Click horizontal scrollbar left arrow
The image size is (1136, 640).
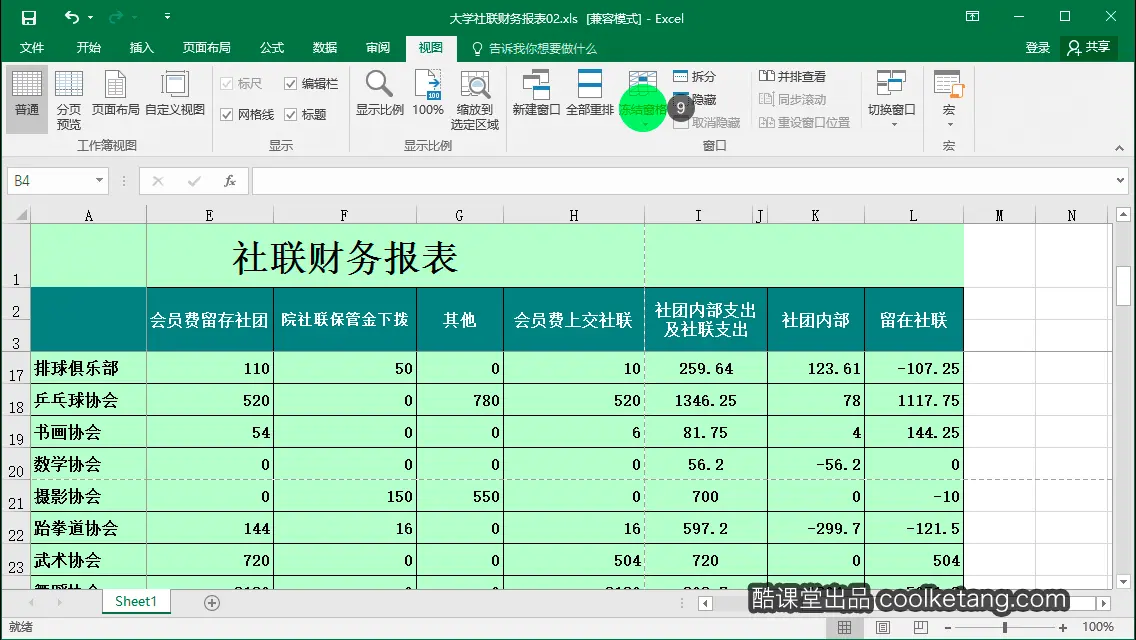point(706,603)
